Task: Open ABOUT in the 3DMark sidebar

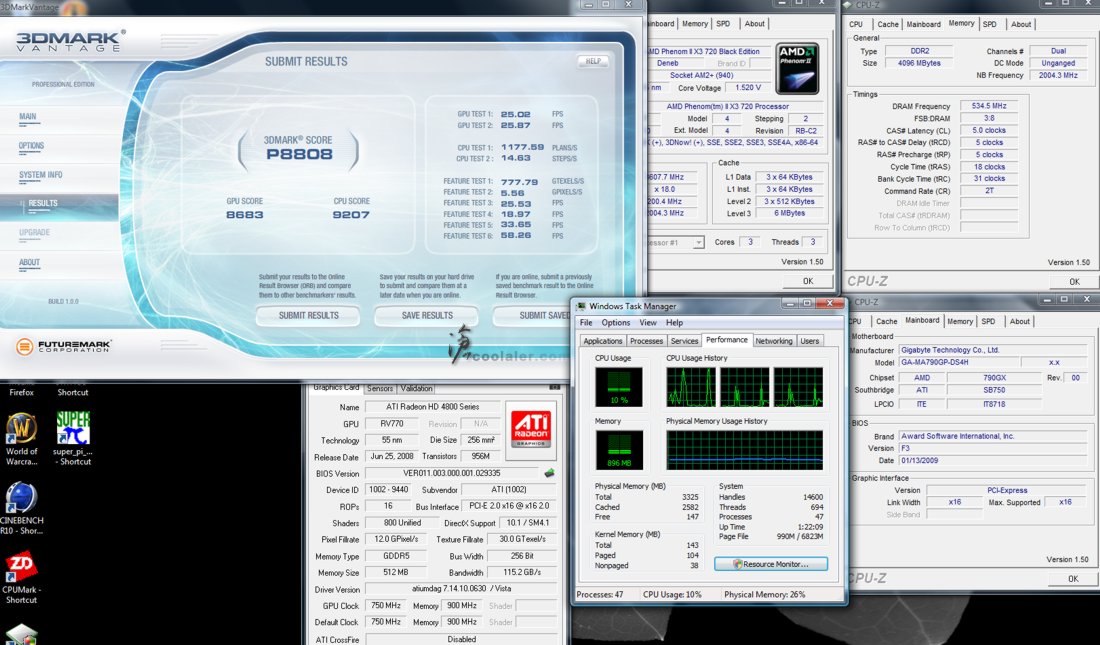Action: 29,262
